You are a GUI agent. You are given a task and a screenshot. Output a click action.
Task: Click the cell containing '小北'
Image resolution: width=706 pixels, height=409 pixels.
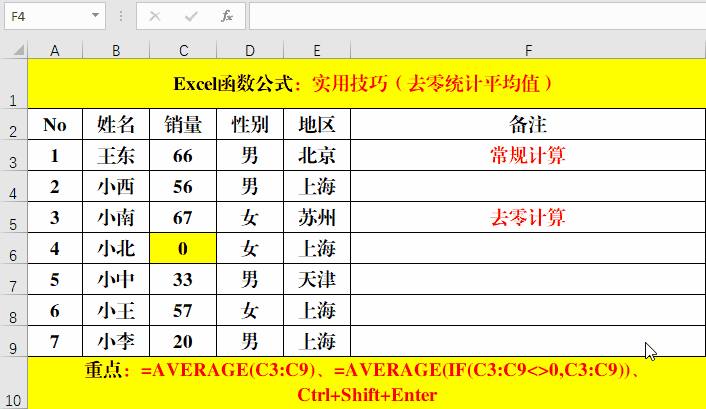(116, 249)
